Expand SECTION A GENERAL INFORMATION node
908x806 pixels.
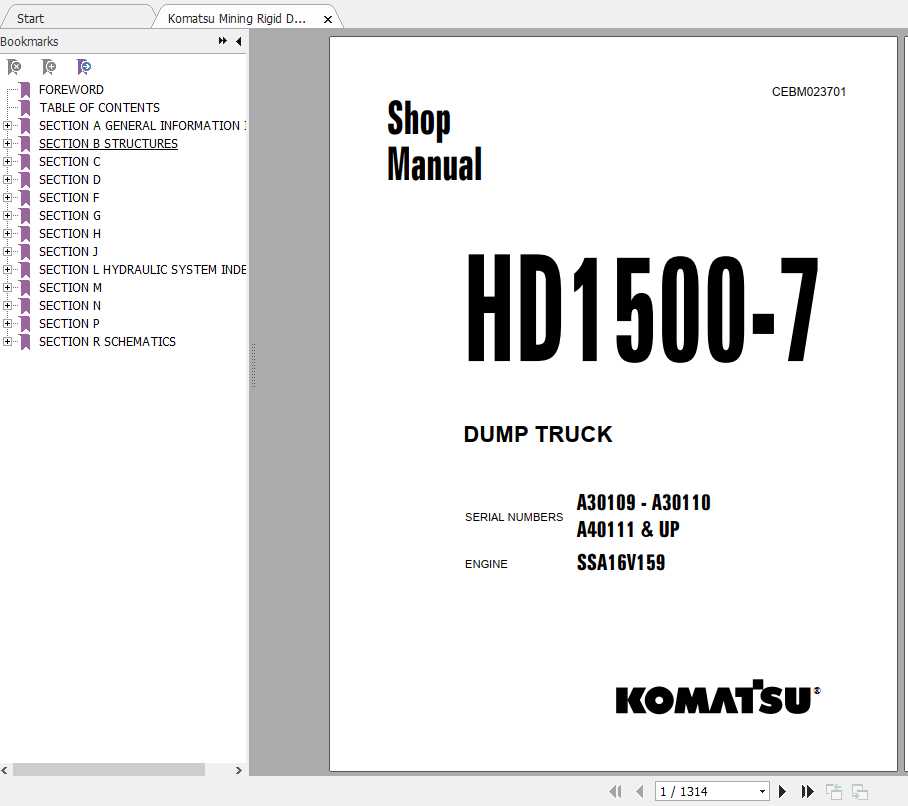point(7,126)
